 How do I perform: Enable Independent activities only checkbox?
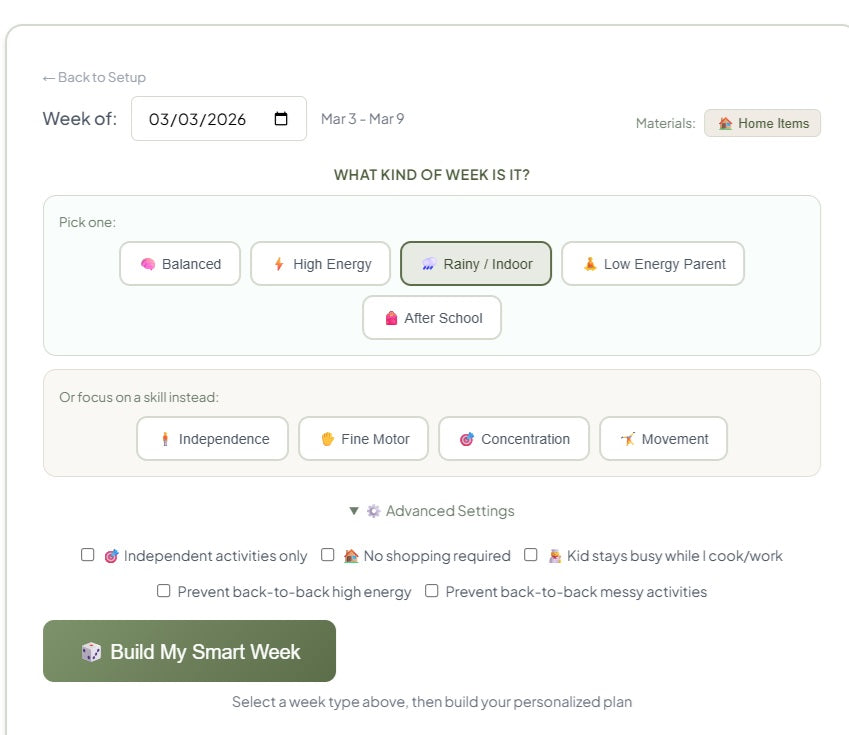(88, 555)
